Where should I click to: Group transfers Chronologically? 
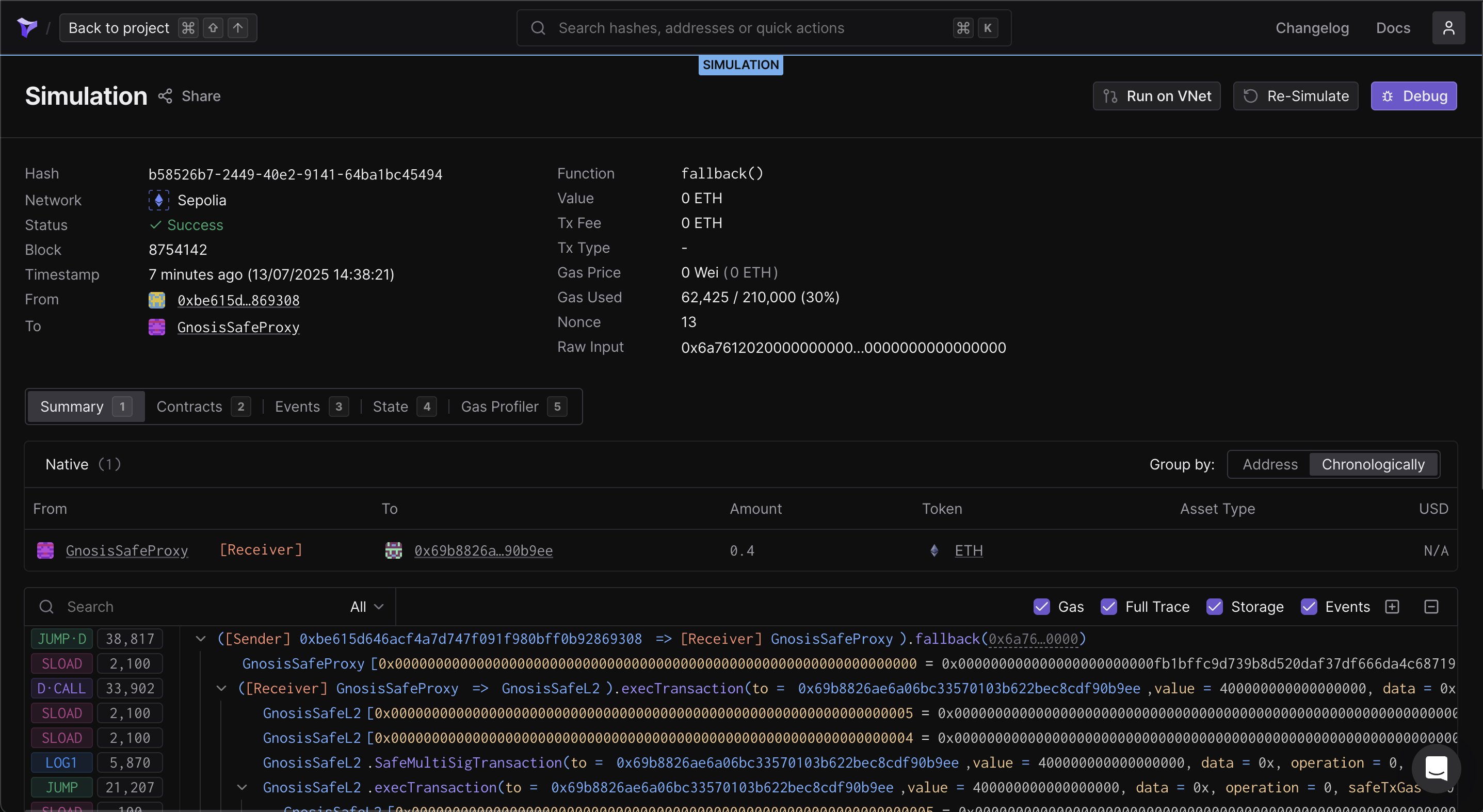(1373, 464)
